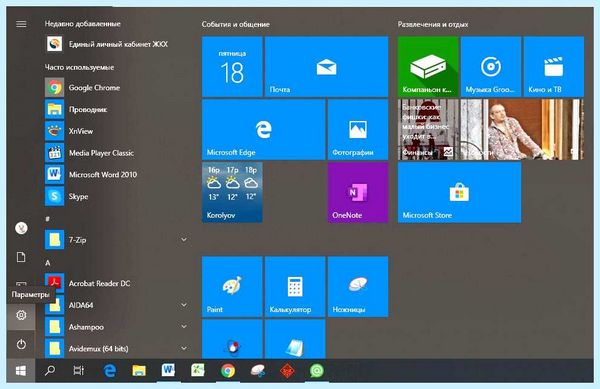Click the События и общение group header
Viewport: 600px width, 389px height.
click(236, 24)
